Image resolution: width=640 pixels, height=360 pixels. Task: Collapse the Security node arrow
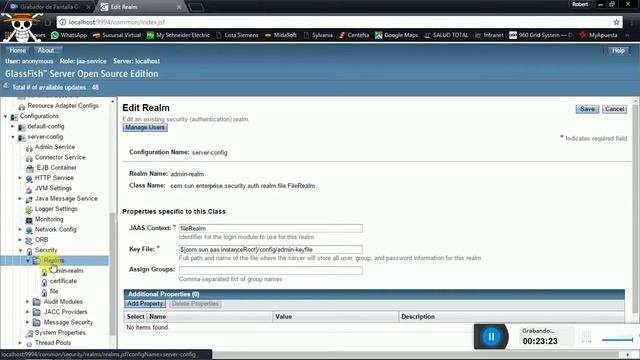(x=20, y=250)
